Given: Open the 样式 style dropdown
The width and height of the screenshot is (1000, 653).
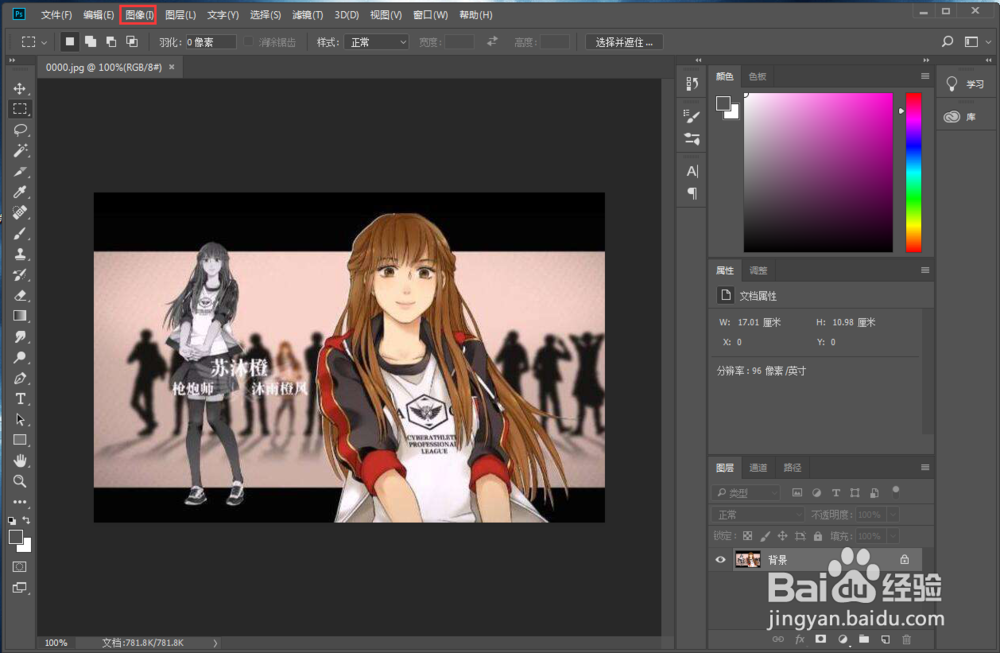Looking at the screenshot, I should point(376,42).
